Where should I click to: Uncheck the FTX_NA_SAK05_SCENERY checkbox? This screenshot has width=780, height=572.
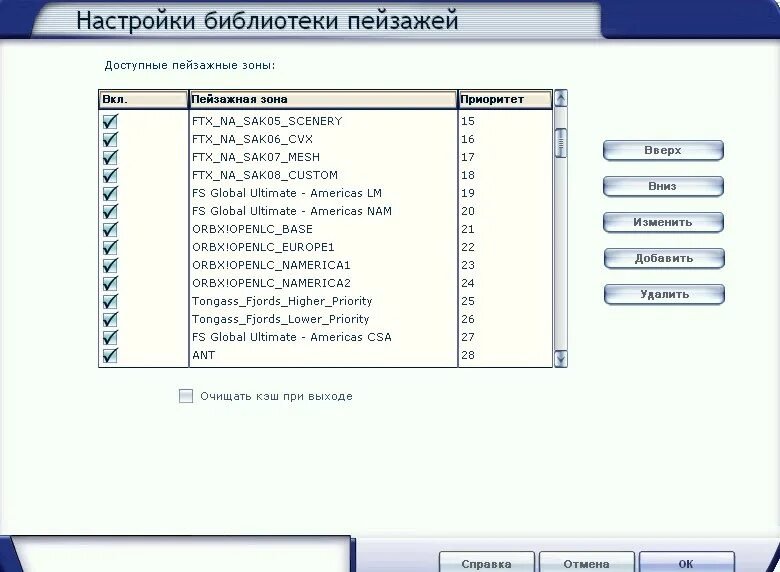coord(110,121)
